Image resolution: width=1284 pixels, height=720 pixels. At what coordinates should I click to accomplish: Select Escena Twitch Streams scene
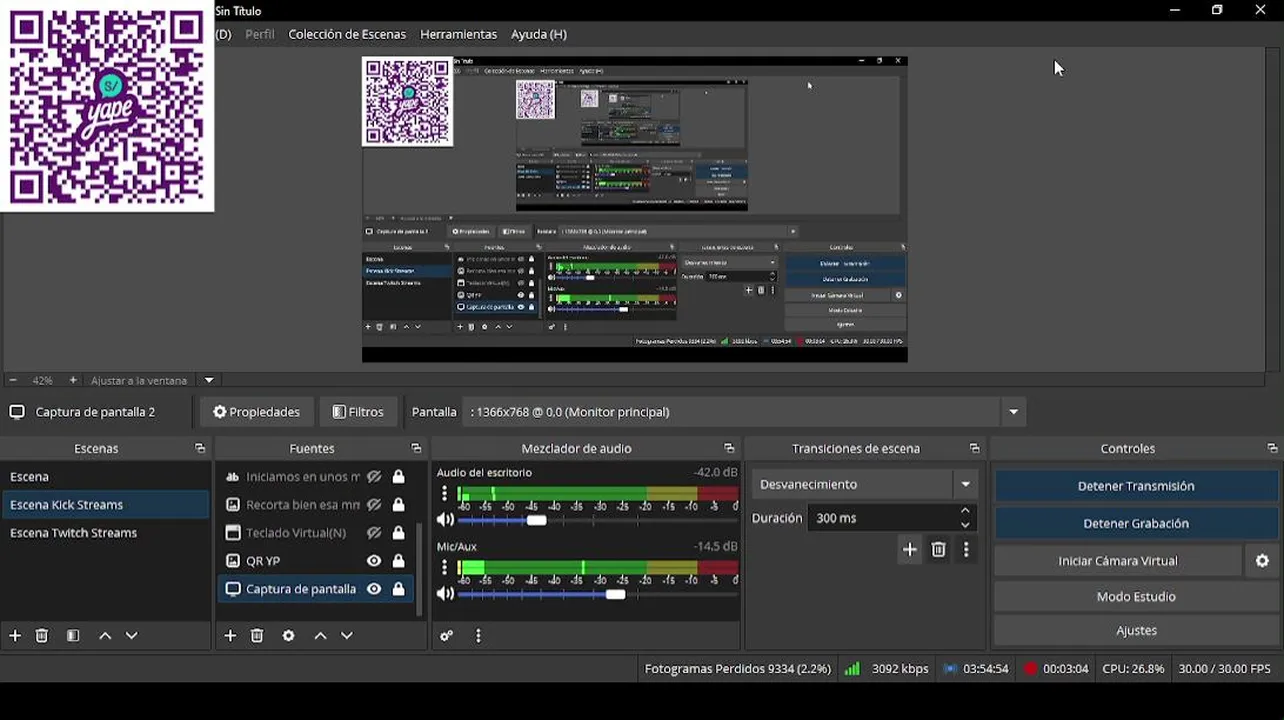tap(106, 533)
